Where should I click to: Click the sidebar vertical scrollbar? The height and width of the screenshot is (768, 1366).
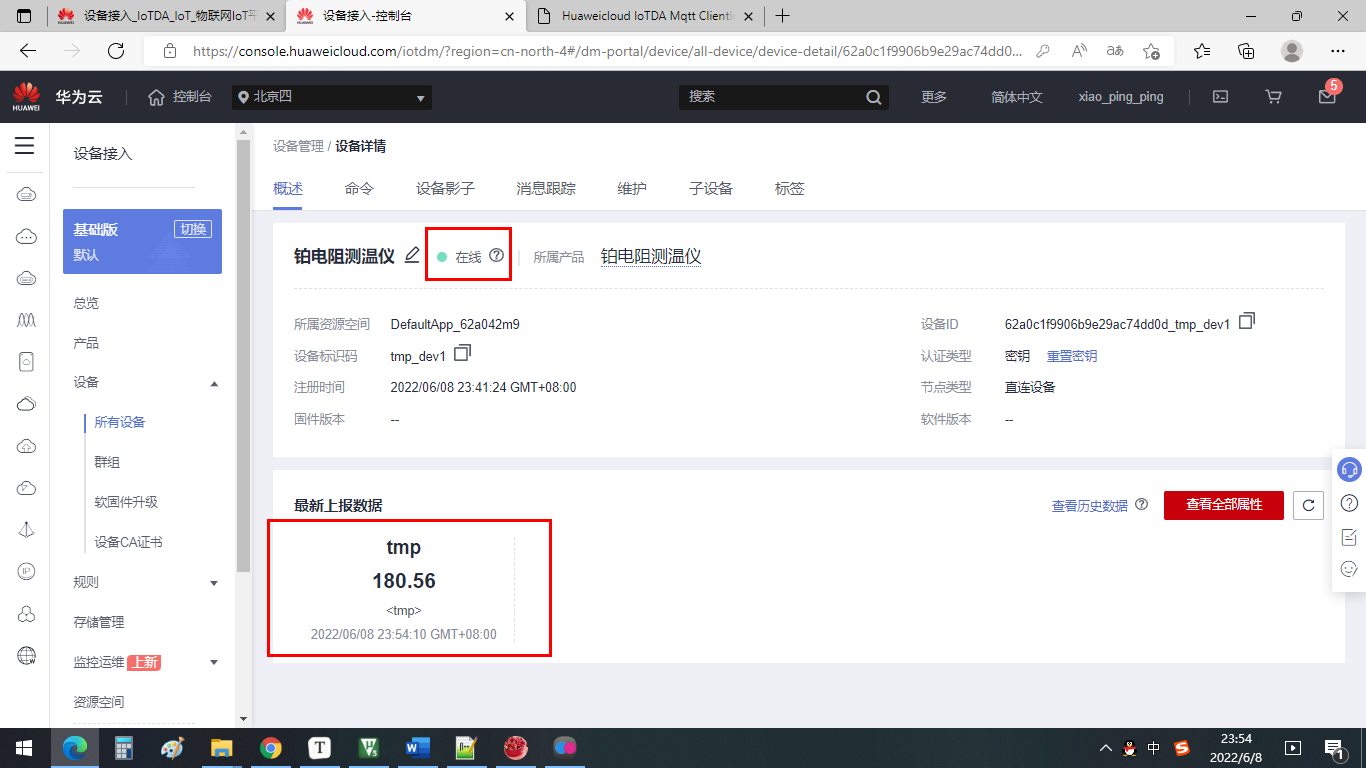point(243,355)
